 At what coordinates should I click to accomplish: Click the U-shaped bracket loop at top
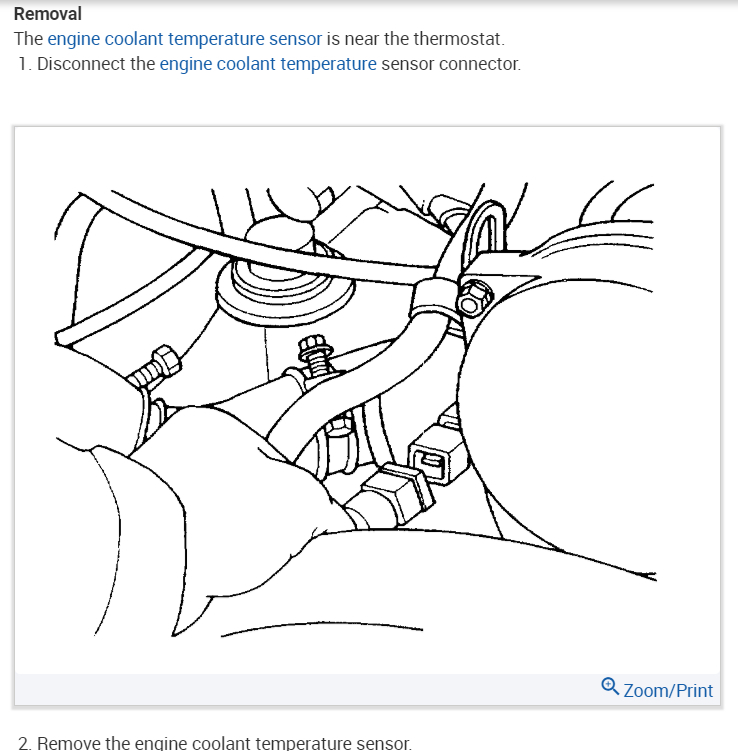pyautogui.click(x=488, y=230)
